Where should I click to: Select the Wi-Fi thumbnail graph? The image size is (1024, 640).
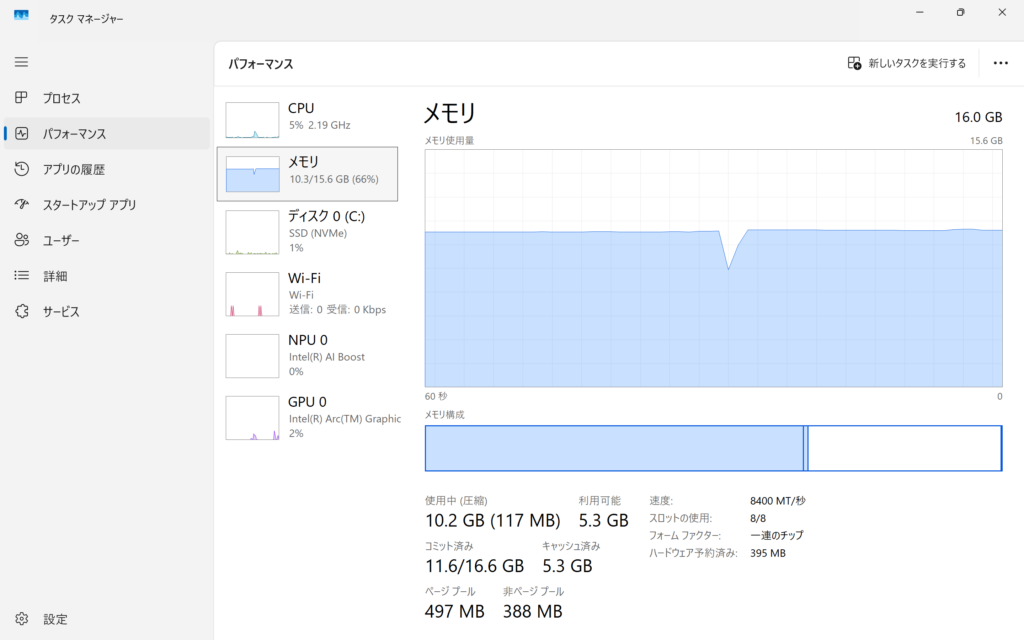(252, 295)
